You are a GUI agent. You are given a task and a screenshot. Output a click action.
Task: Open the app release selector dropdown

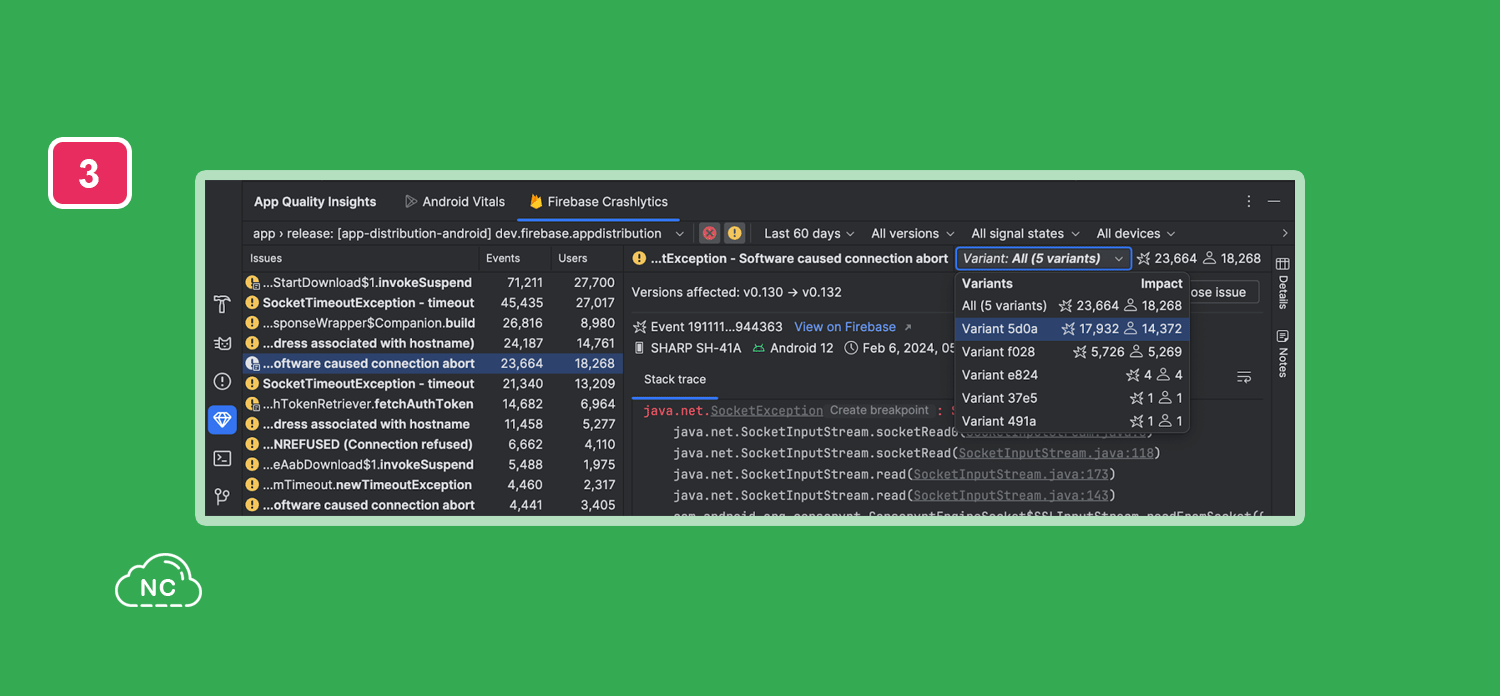pos(468,233)
